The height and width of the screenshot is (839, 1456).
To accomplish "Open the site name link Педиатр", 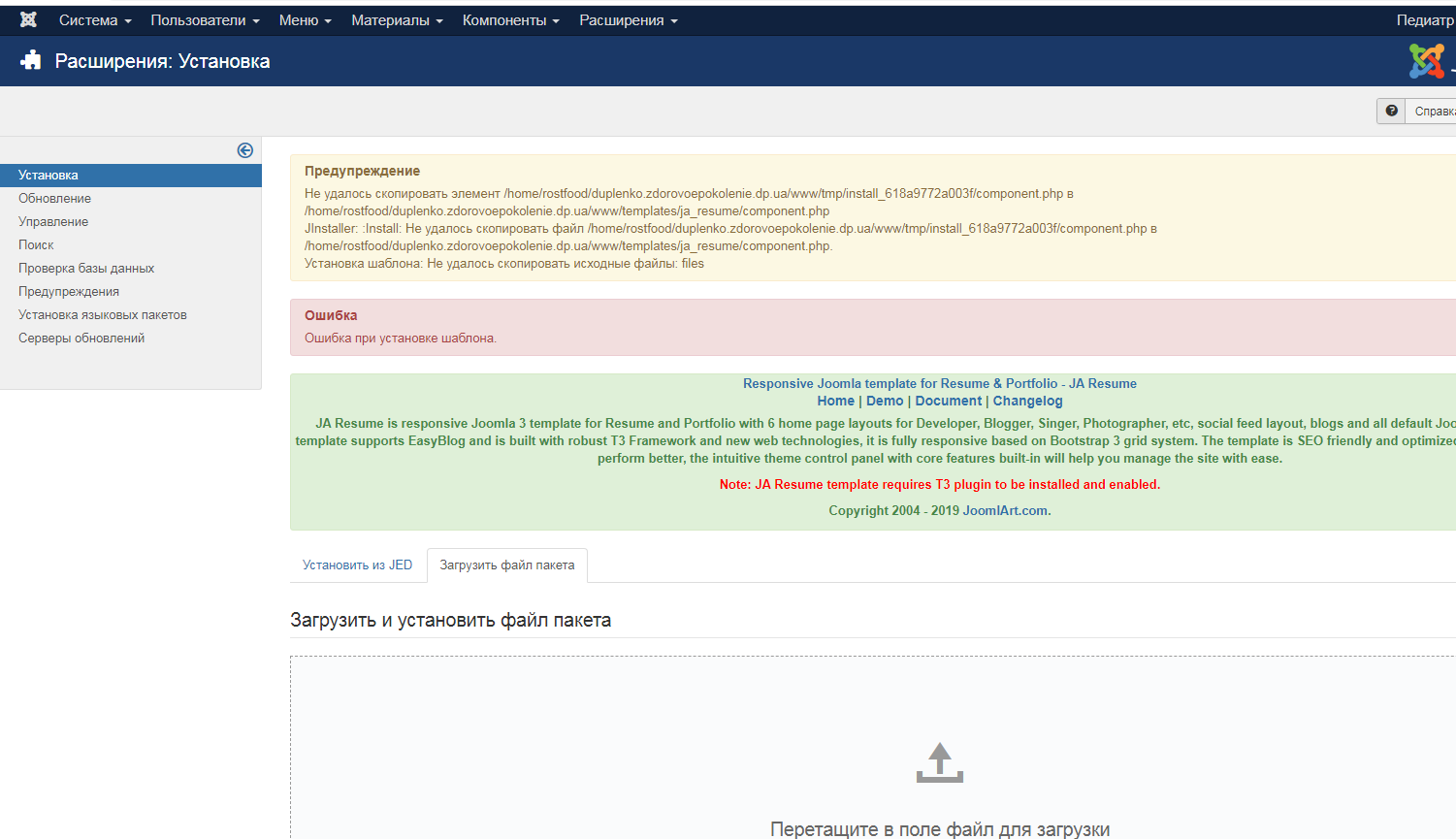I will point(1426,20).
